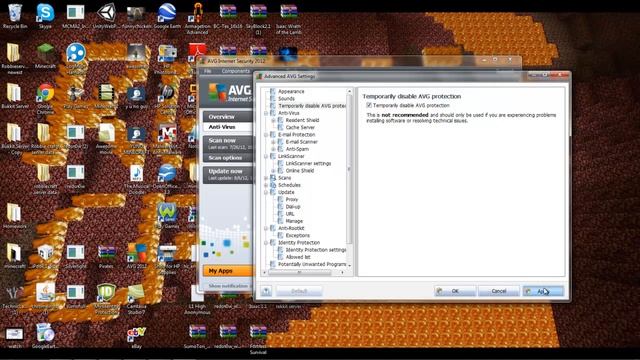Select Exceptions under Anti-Rootkit
The height and width of the screenshot is (360, 640).
click(298, 236)
